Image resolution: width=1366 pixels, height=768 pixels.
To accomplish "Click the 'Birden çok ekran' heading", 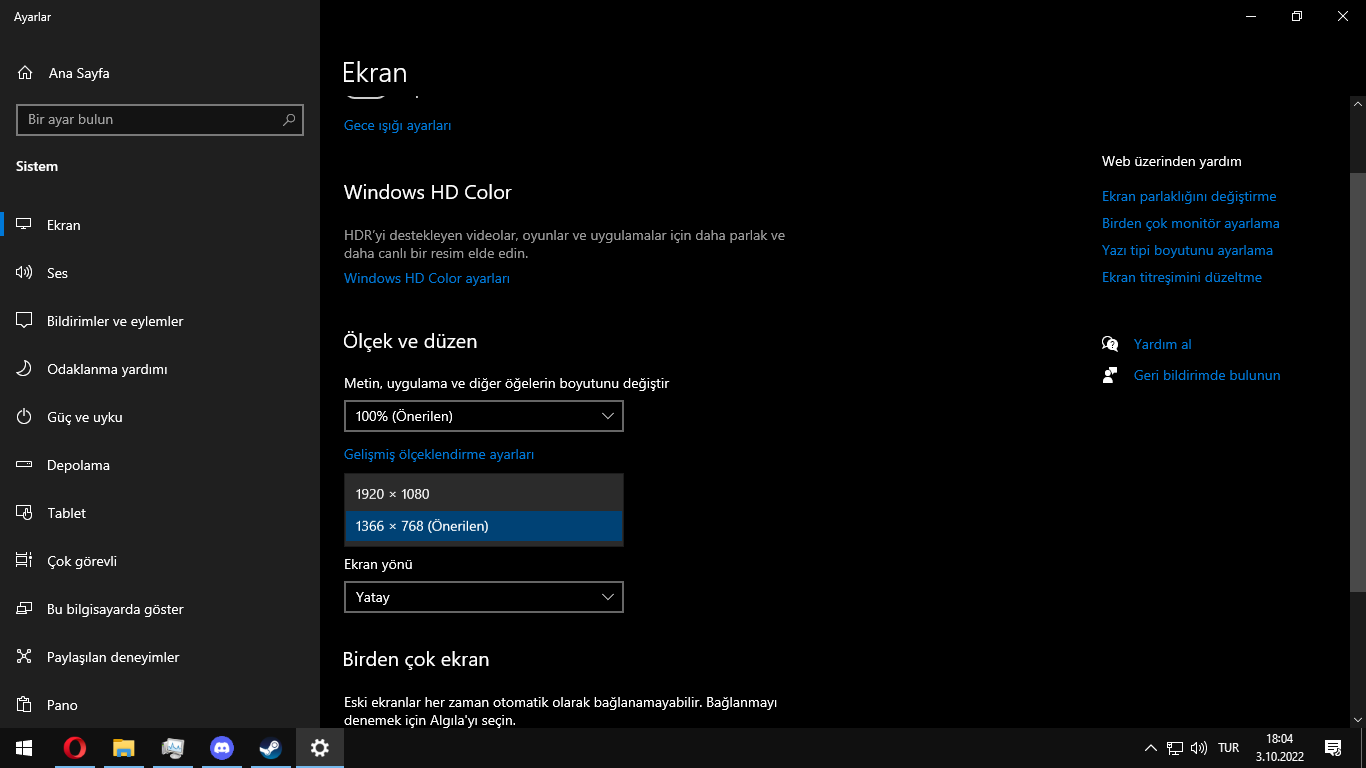I will 416,659.
